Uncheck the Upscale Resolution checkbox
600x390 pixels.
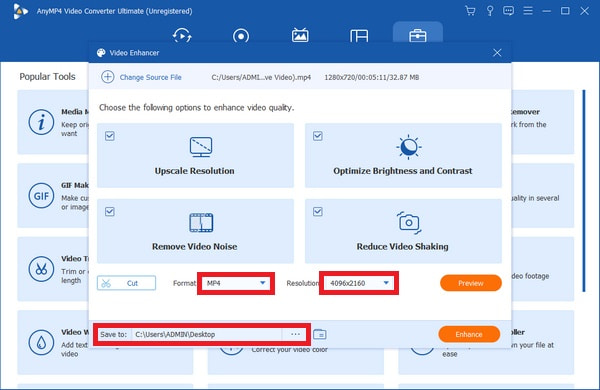(110, 136)
